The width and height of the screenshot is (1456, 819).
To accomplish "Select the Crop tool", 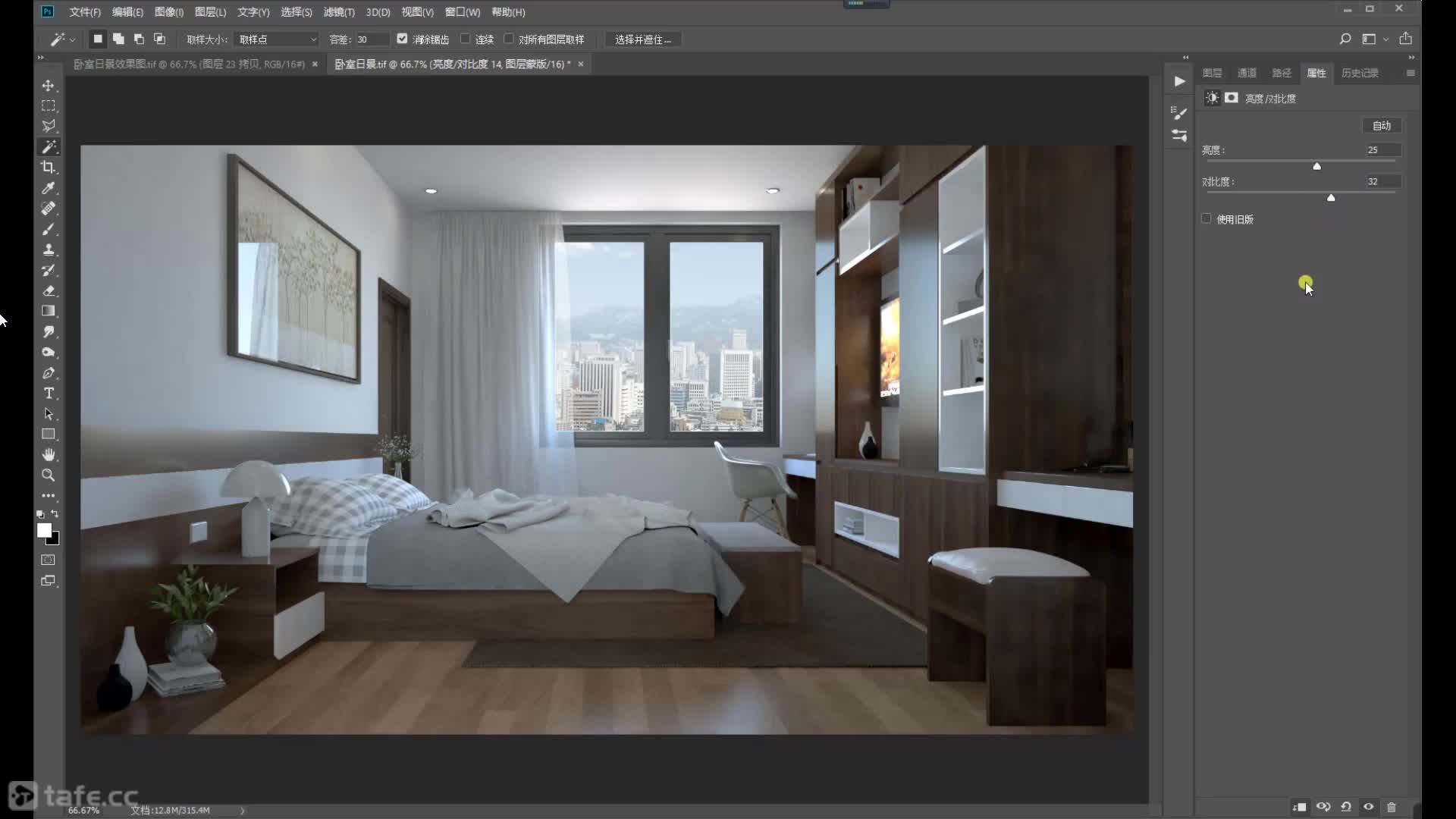I will (x=48, y=167).
